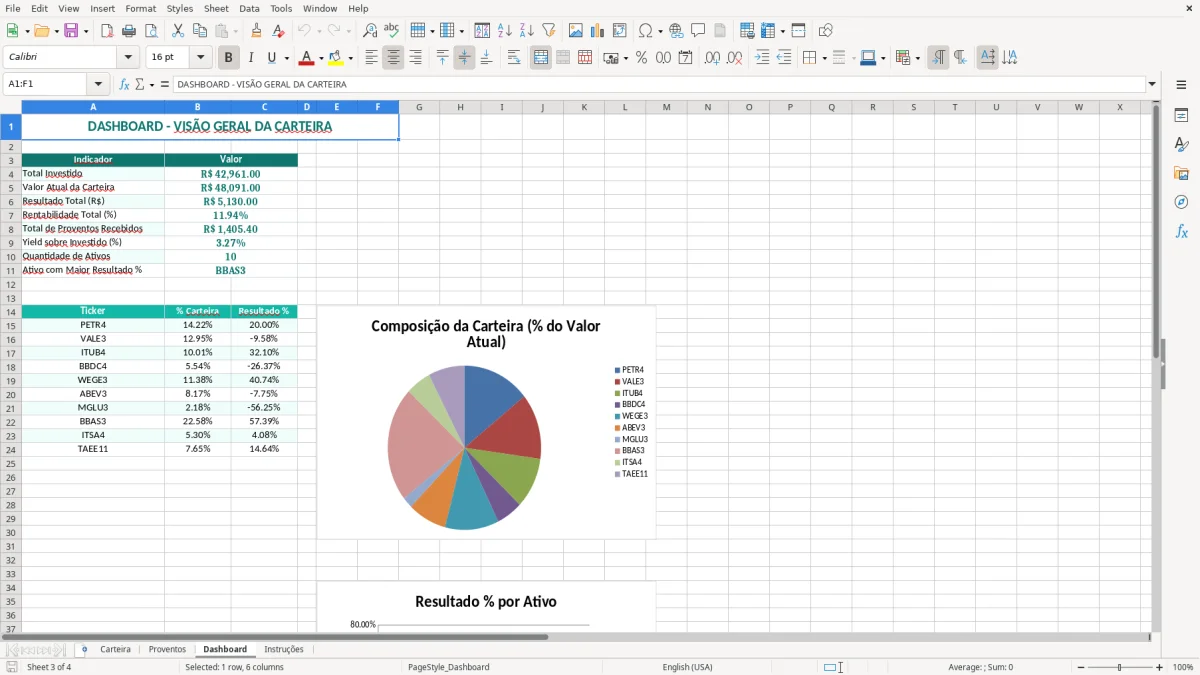1200x675 pixels.
Task: Click the Function Wizard fx icon
Action: point(125,85)
